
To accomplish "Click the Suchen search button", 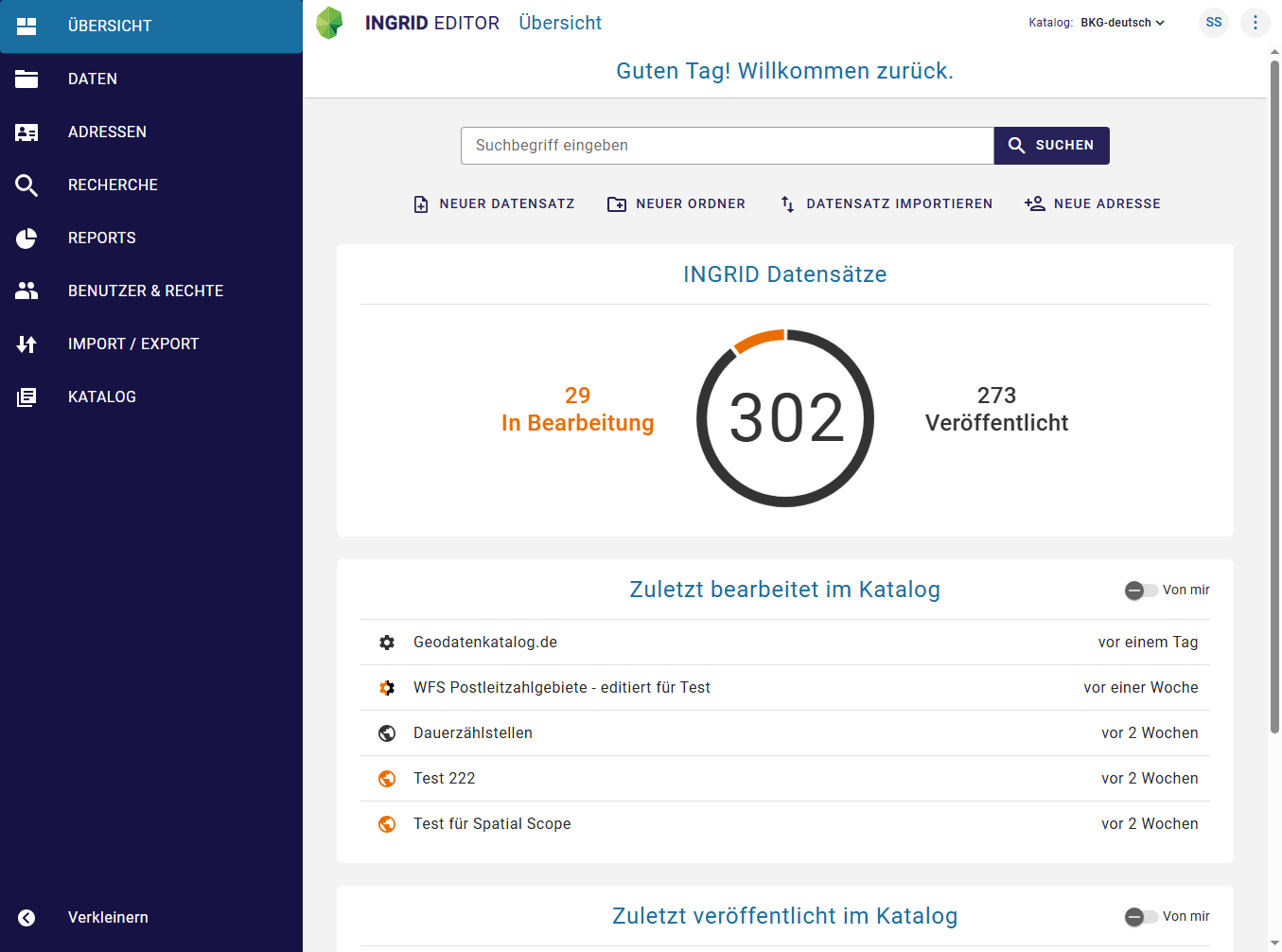I will click(1051, 146).
